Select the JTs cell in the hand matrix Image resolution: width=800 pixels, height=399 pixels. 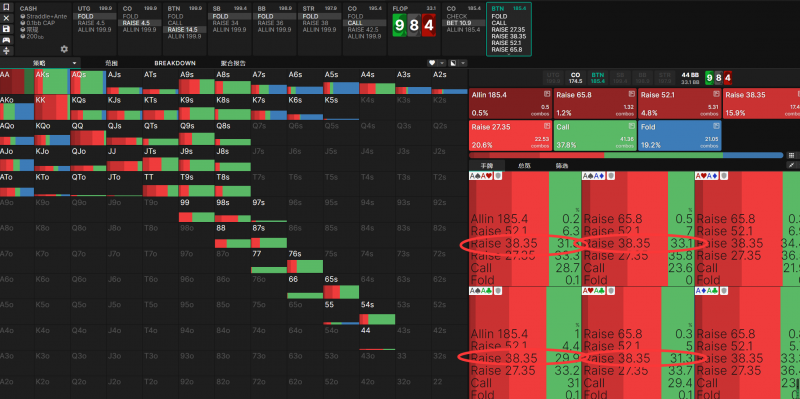pyautogui.click(x=160, y=159)
